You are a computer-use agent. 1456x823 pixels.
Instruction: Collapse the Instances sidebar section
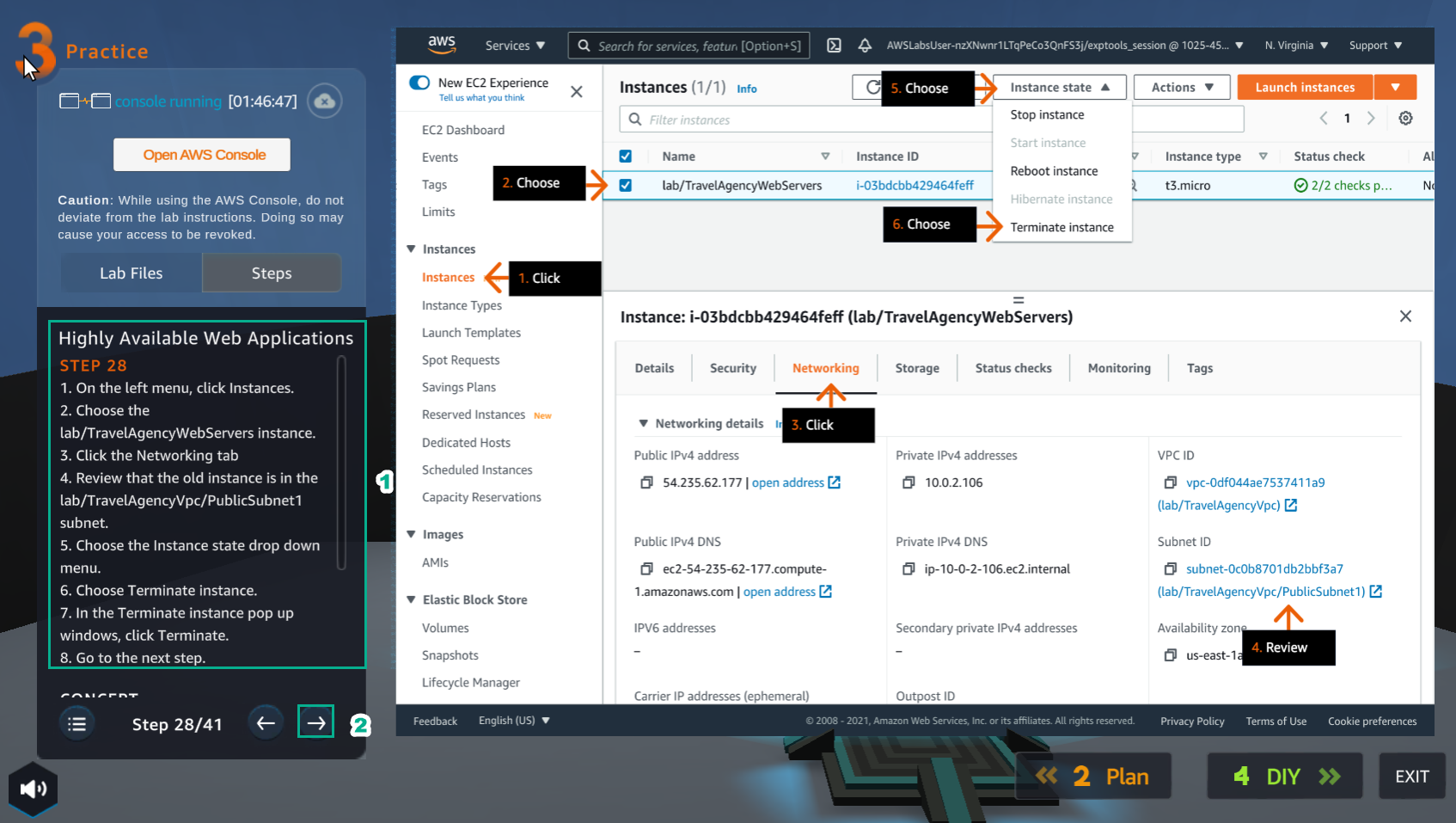(x=411, y=249)
